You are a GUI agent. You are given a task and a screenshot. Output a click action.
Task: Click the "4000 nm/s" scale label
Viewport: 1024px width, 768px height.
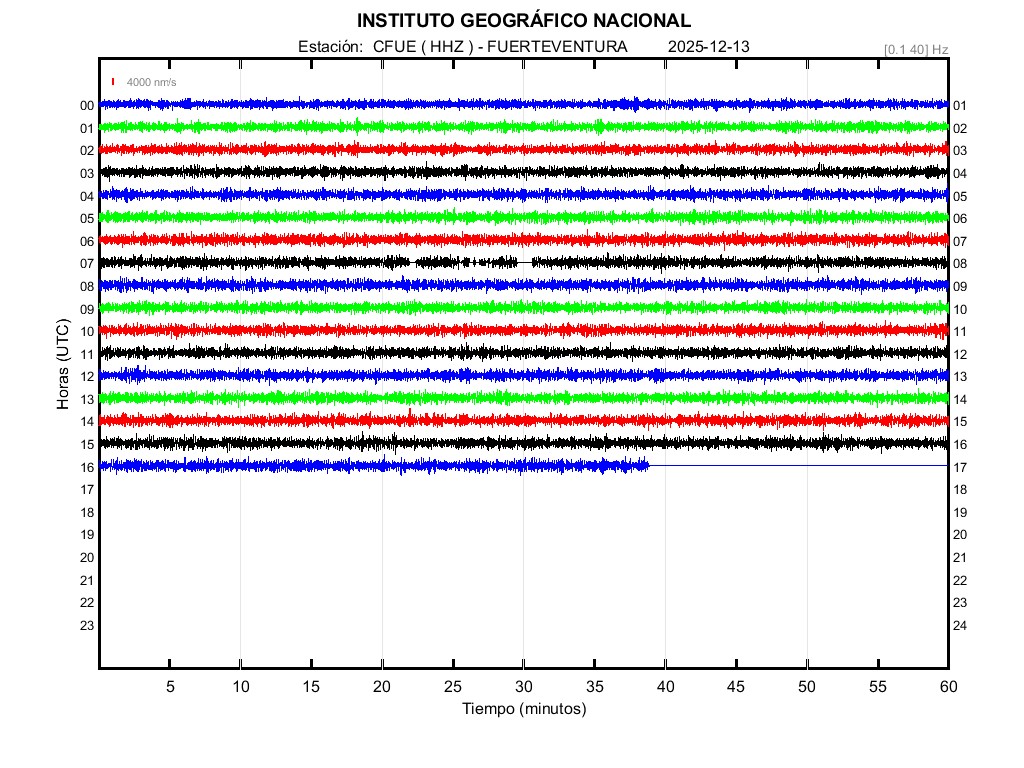(151, 82)
